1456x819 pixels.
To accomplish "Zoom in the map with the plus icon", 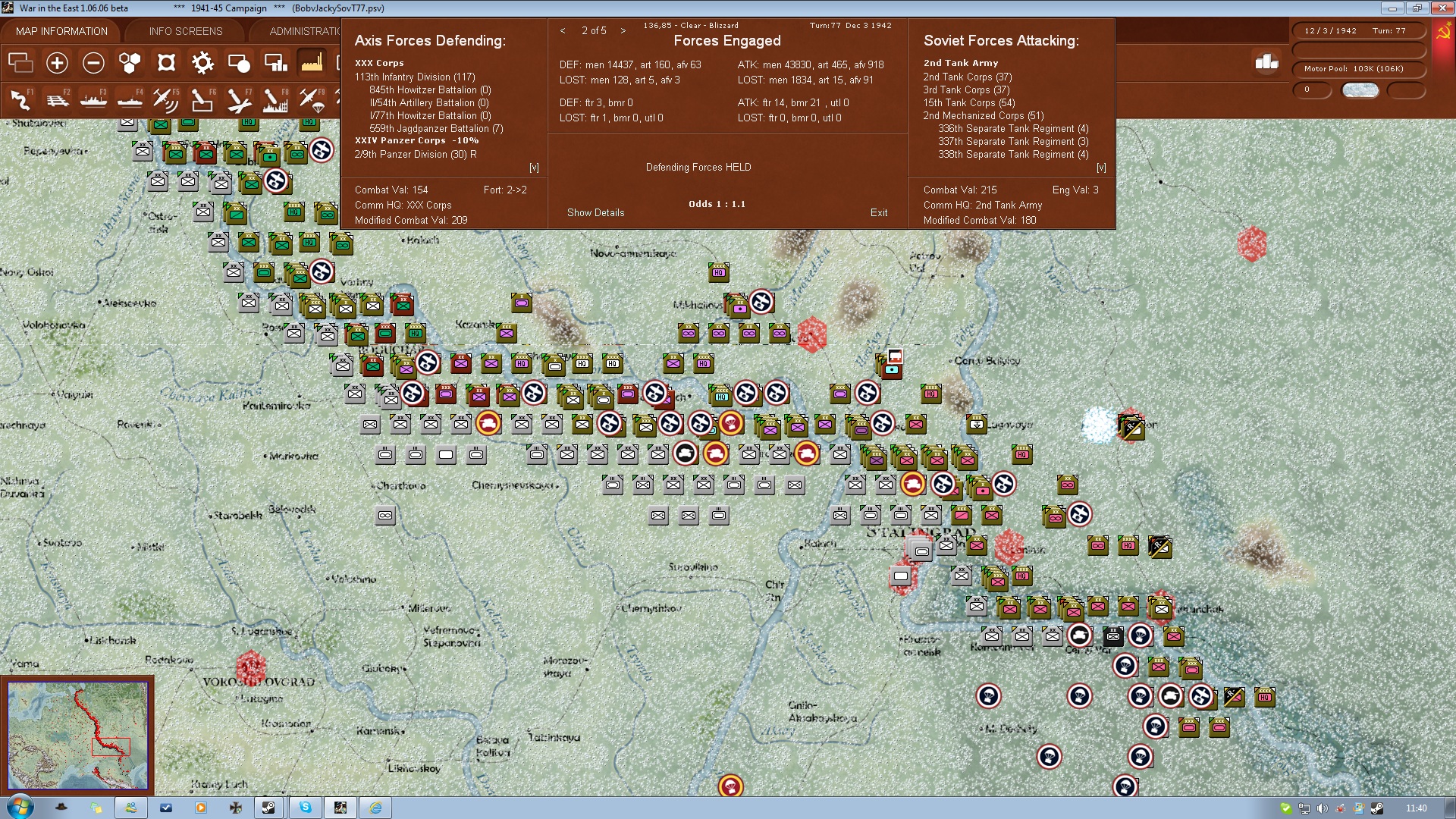I will click(57, 63).
